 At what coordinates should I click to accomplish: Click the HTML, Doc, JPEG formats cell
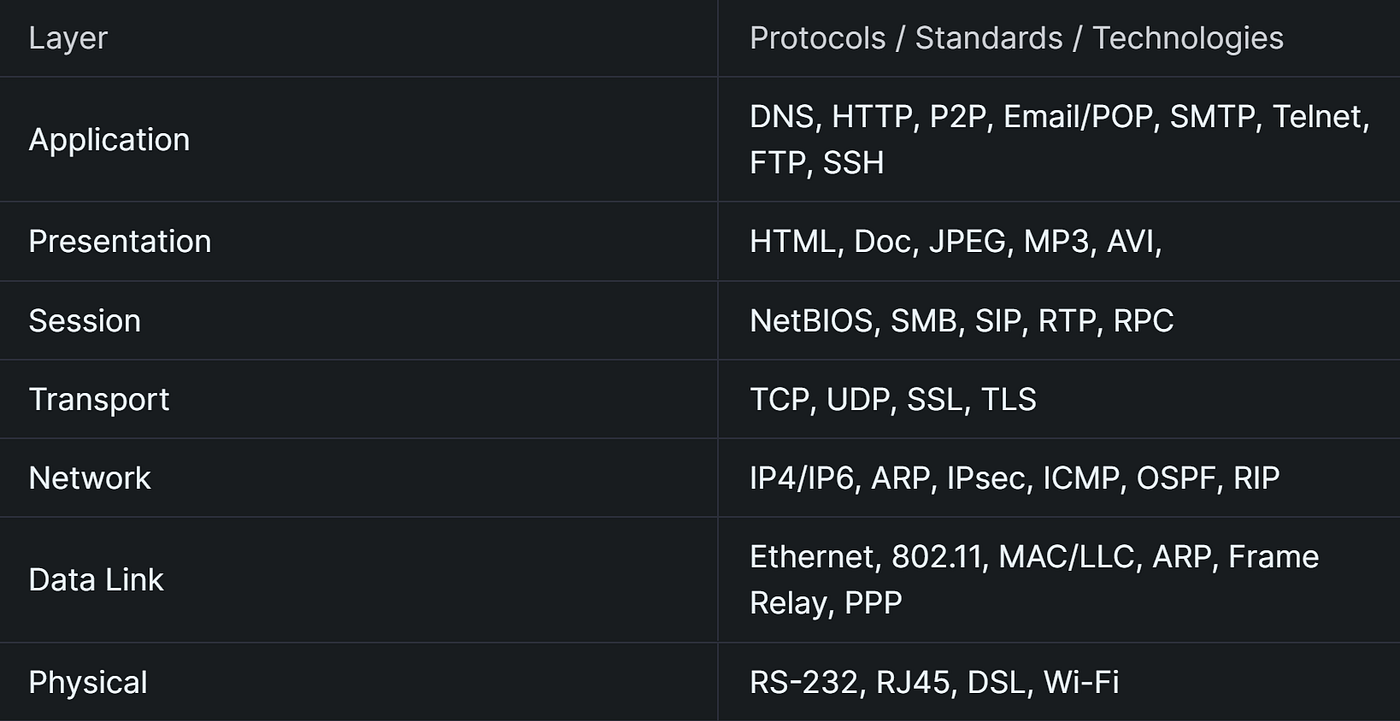point(1059,241)
